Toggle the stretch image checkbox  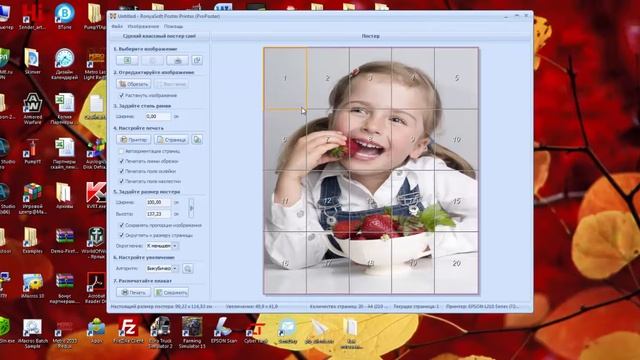coord(121,95)
